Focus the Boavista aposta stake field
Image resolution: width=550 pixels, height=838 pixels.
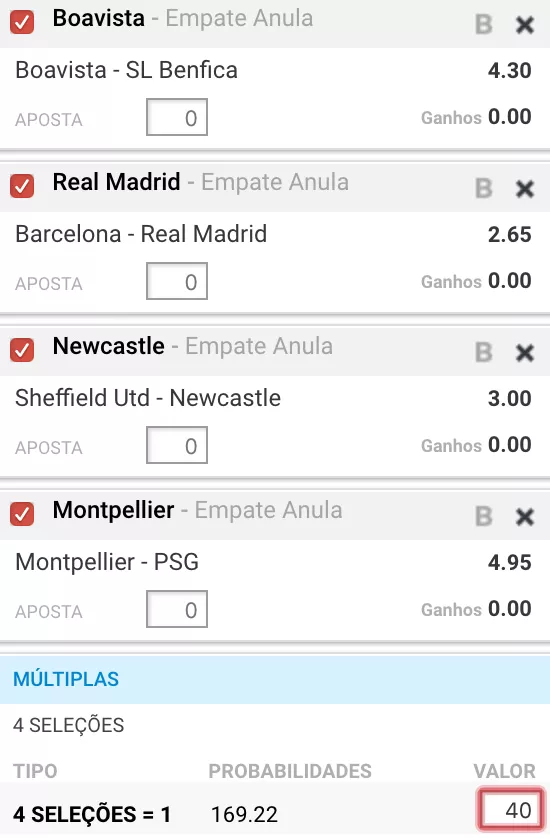(177, 117)
